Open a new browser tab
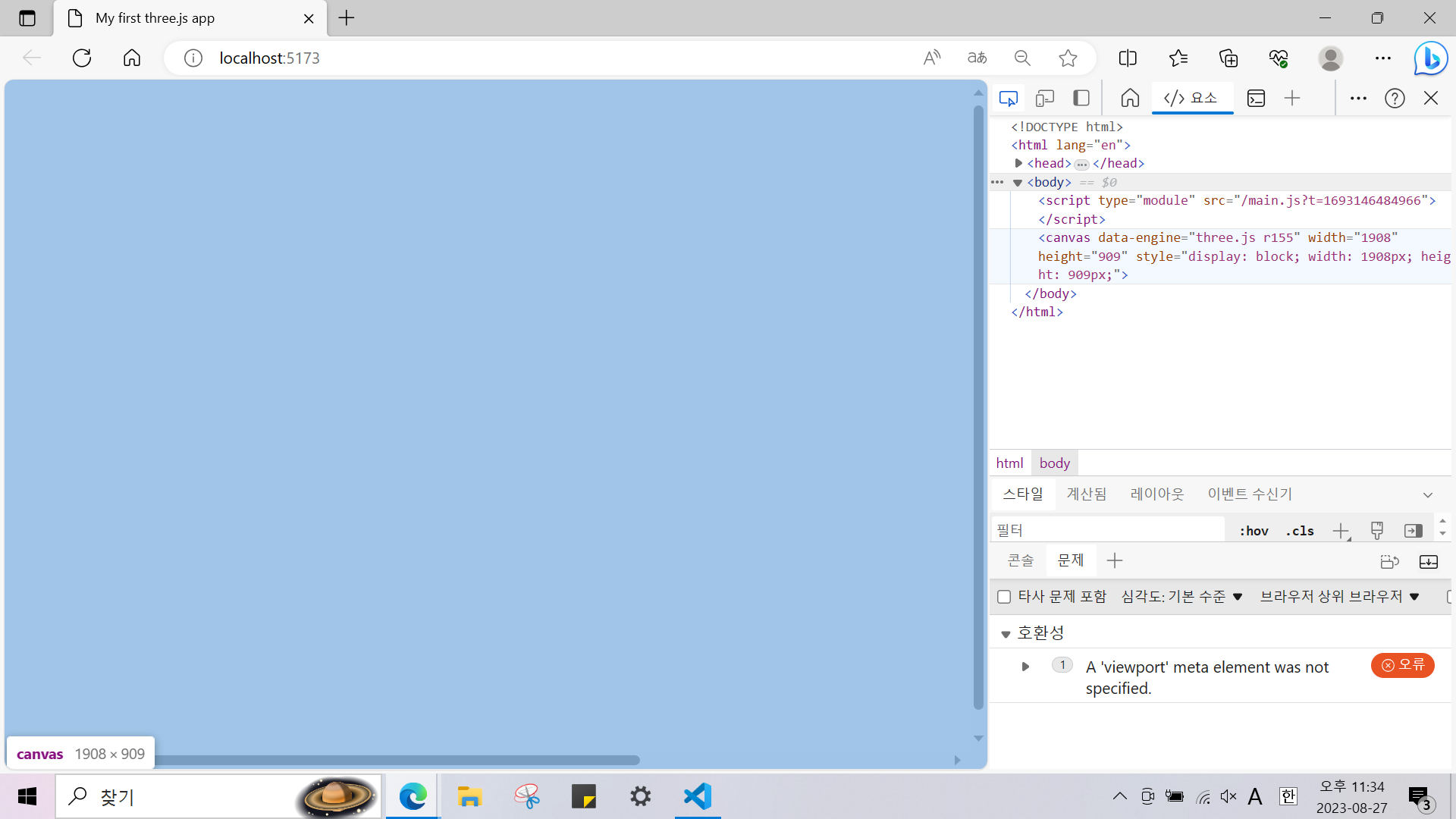This screenshot has height=819, width=1456. pyautogui.click(x=347, y=18)
